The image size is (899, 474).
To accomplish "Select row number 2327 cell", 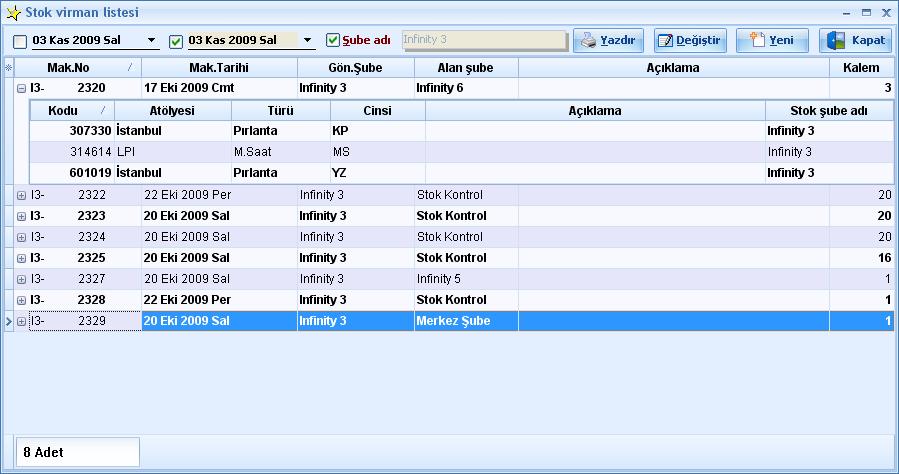I will pos(85,279).
